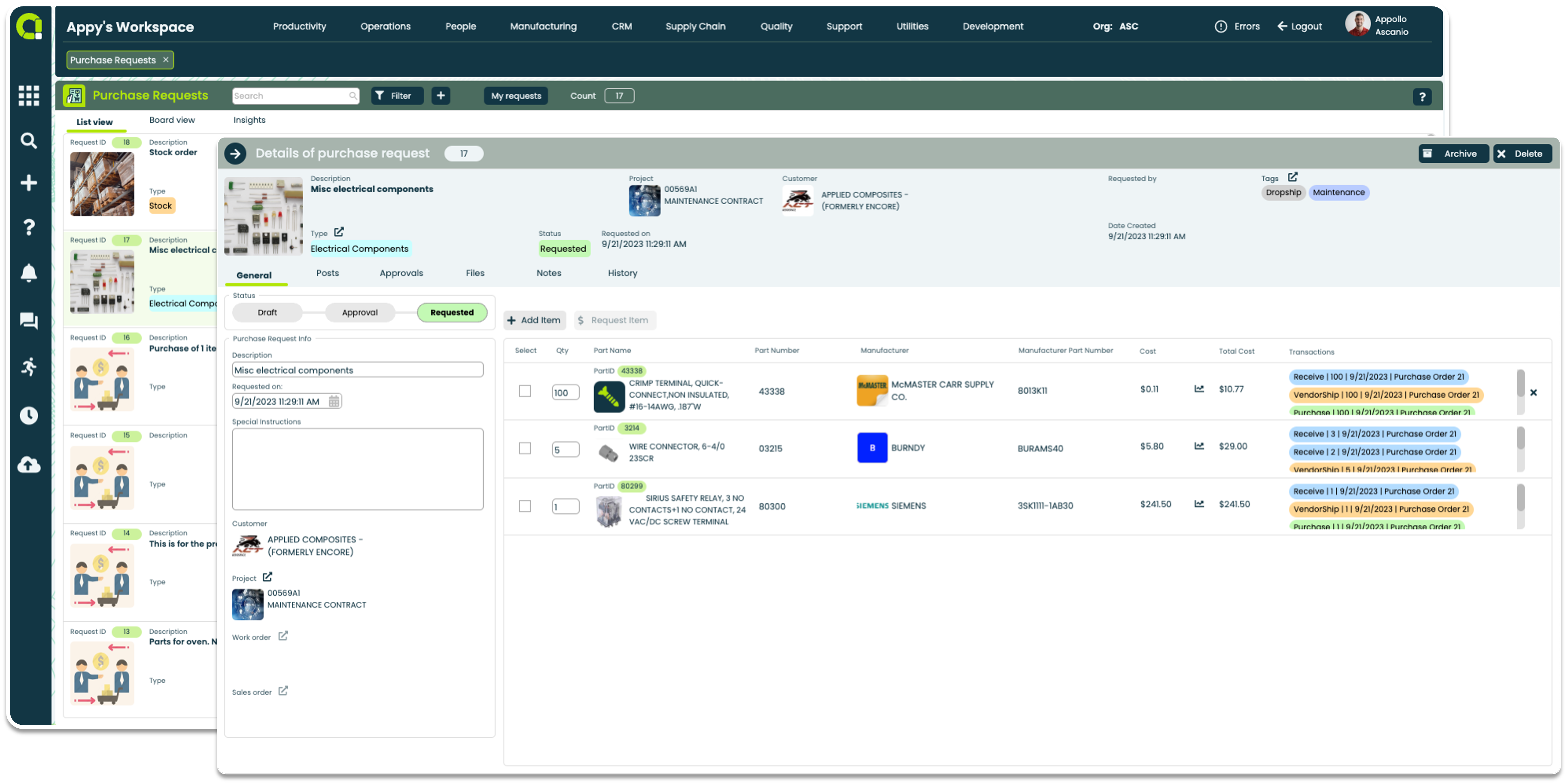
Task: Click the cloud upload icon in sidebar
Action: pyautogui.click(x=29, y=465)
